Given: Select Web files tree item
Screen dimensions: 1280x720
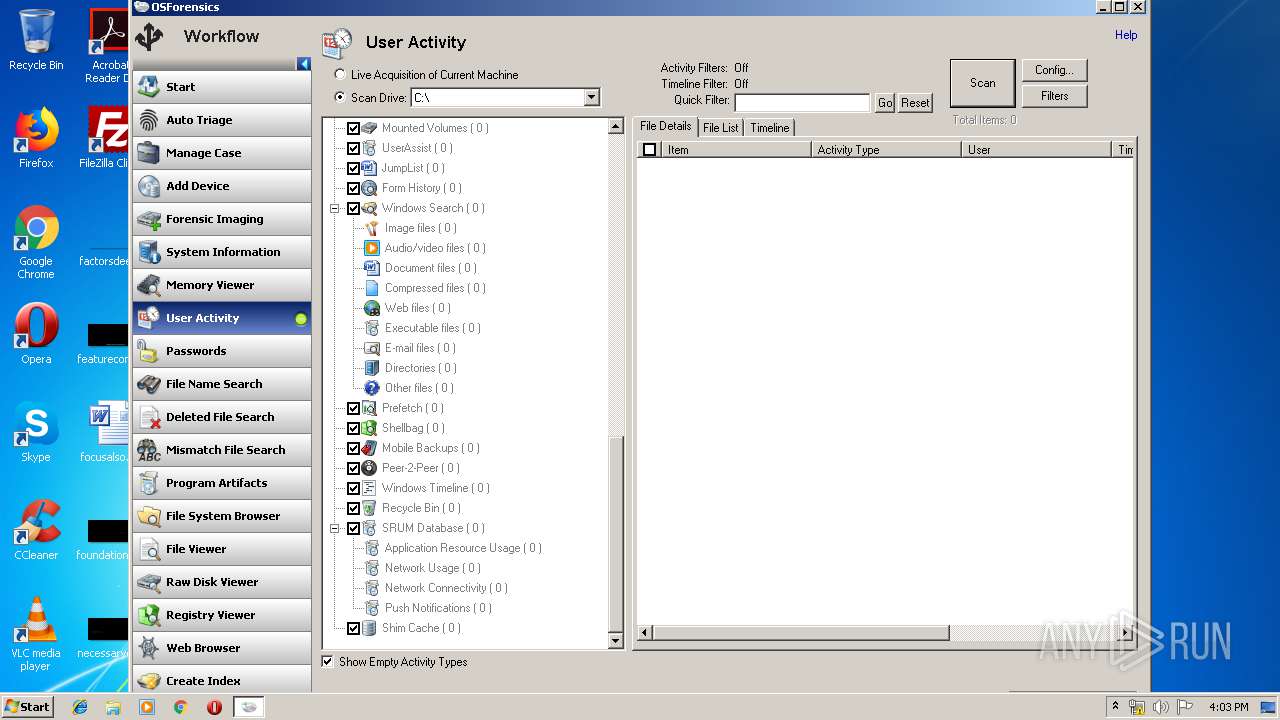Looking at the screenshot, I should coord(417,308).
